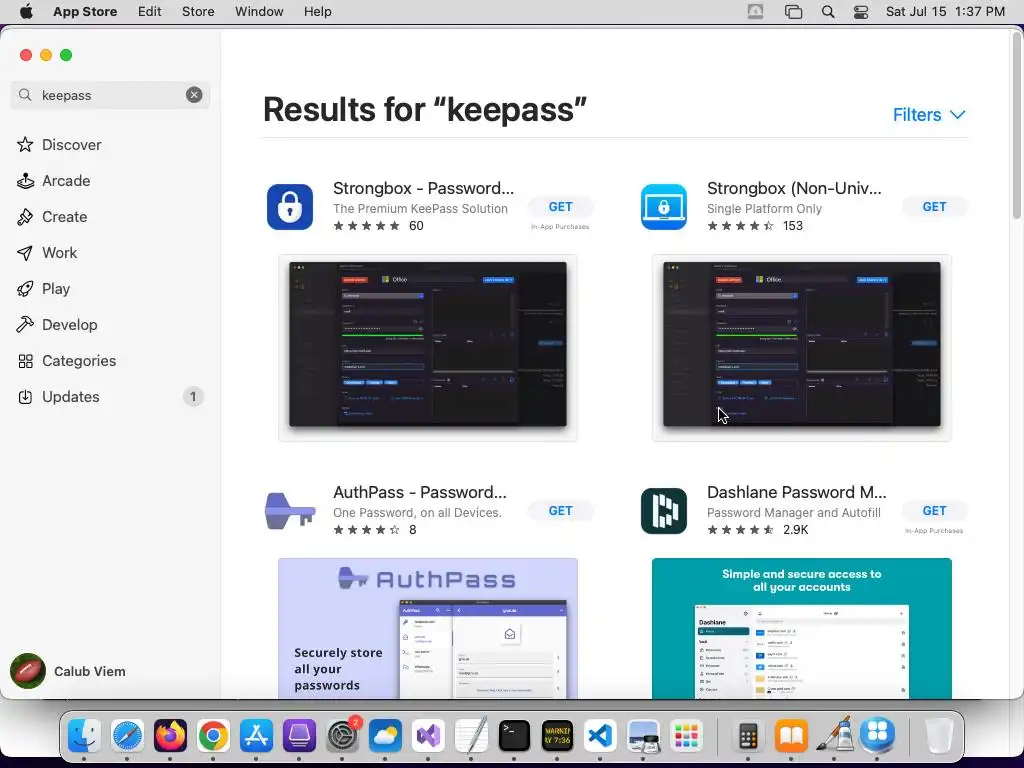Image resolution: width=1024 pixels, height=768 pixels.
Task: Click the Strongbox 60 ratings stars
Action: [x=366, y=226]
